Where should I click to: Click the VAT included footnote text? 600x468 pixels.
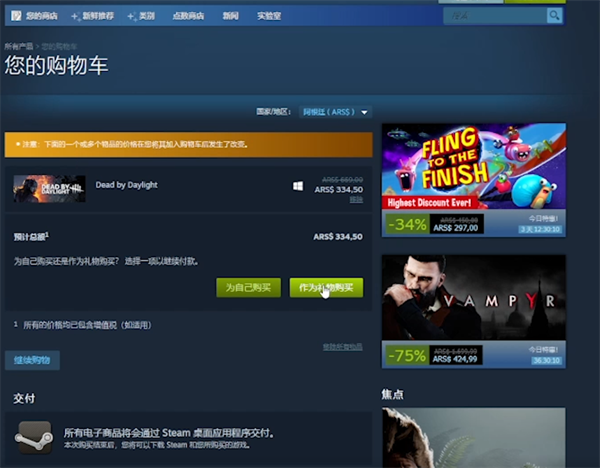(87, 325)
